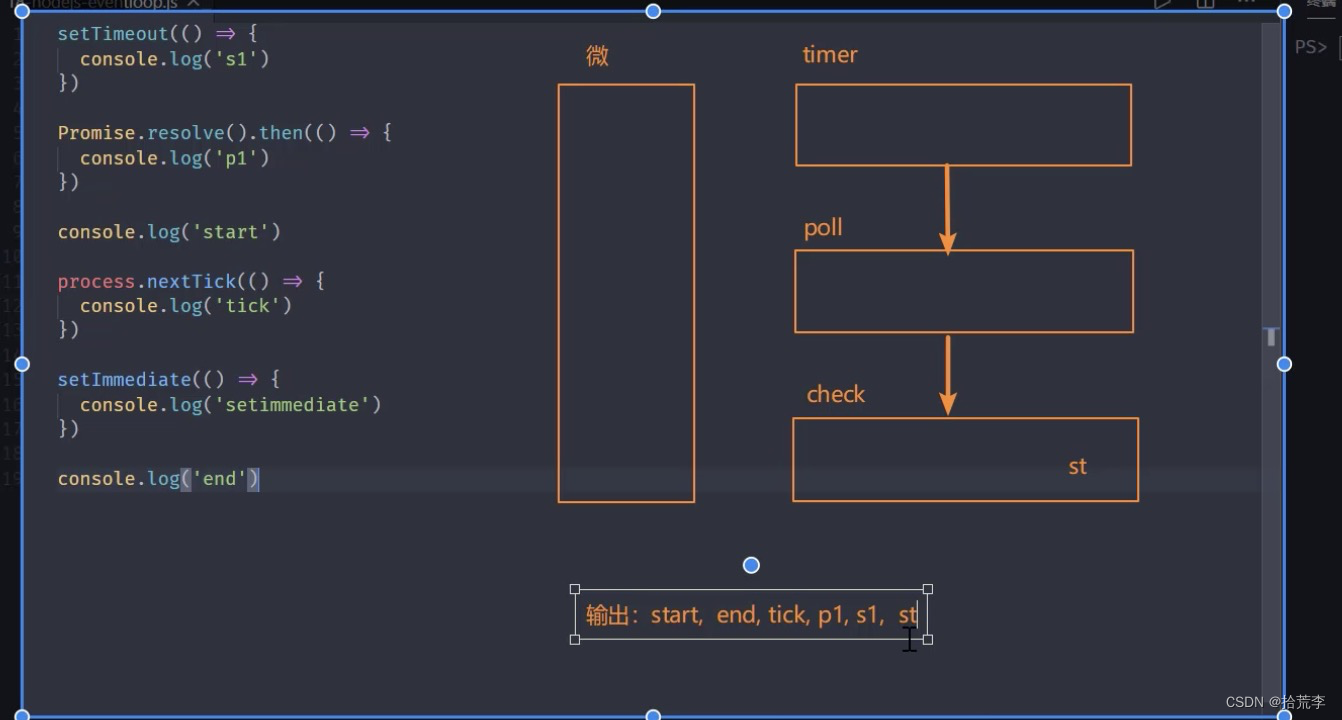Click the 'setTimeout' code line

(157, 34)
